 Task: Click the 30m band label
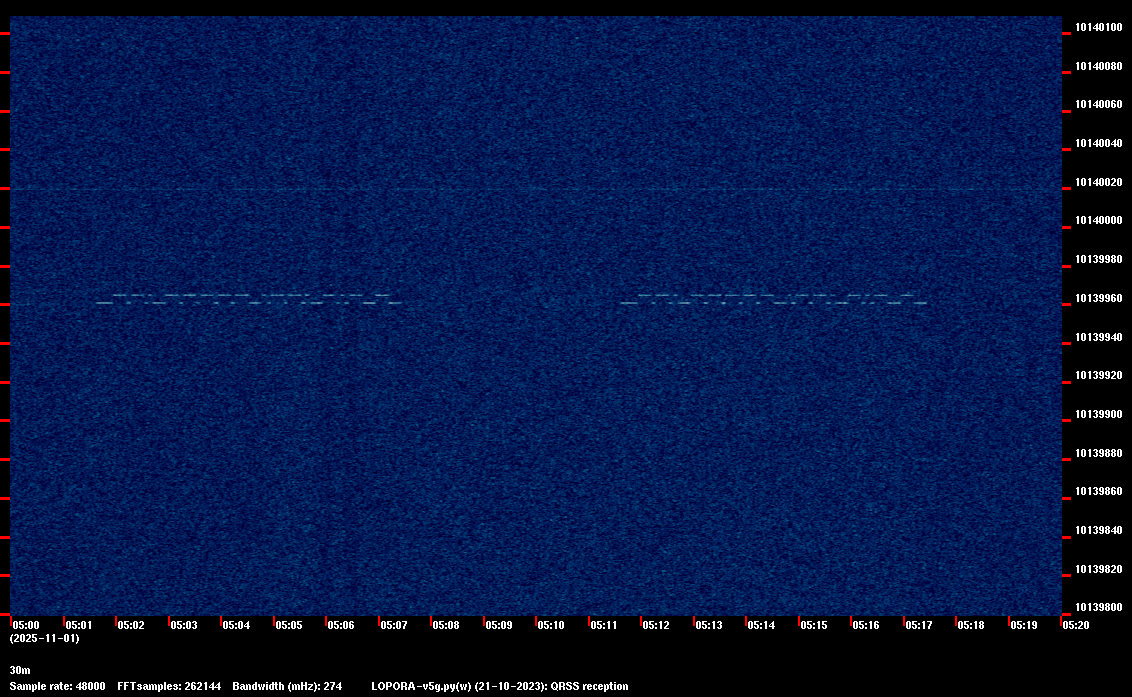pyautogui.click(x=20, y=670)
